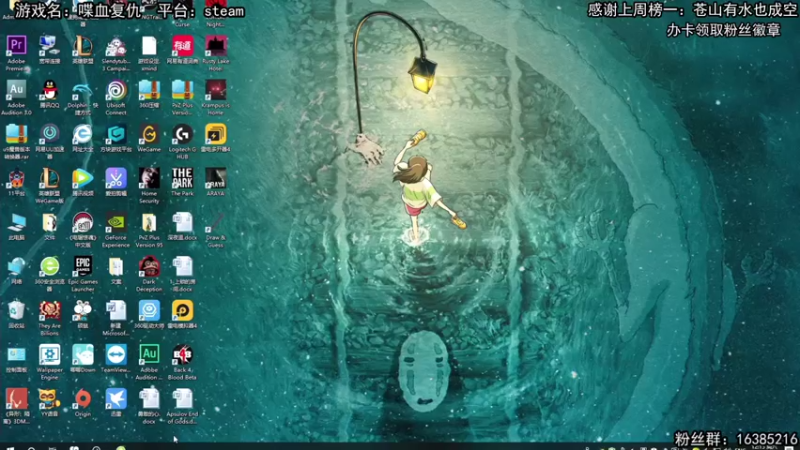Open the Apsulov End of Gods document
The image size is (800, 450).
[182, 399]
